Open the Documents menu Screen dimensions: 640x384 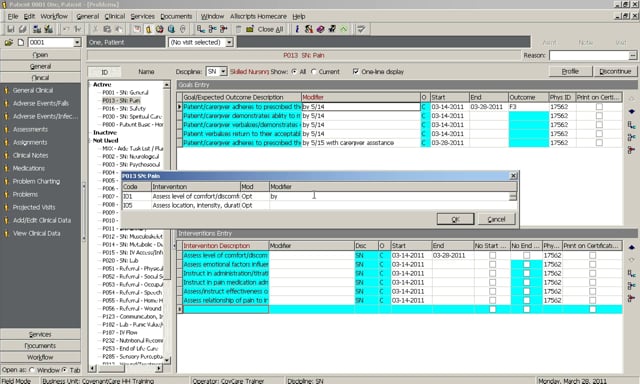(176, 16)
